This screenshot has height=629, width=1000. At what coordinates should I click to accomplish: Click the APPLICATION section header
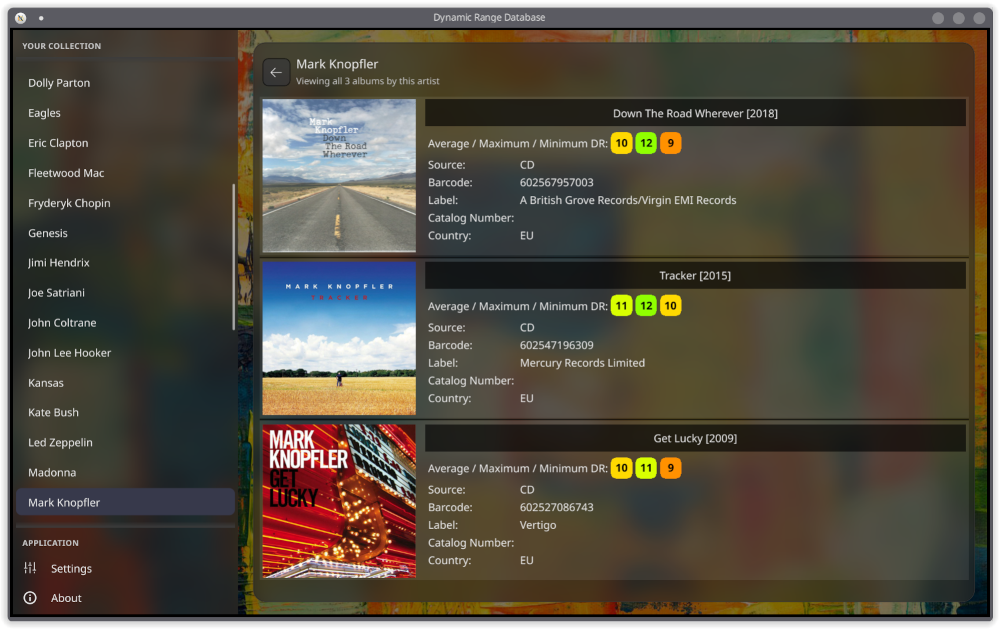pos(50,543)
